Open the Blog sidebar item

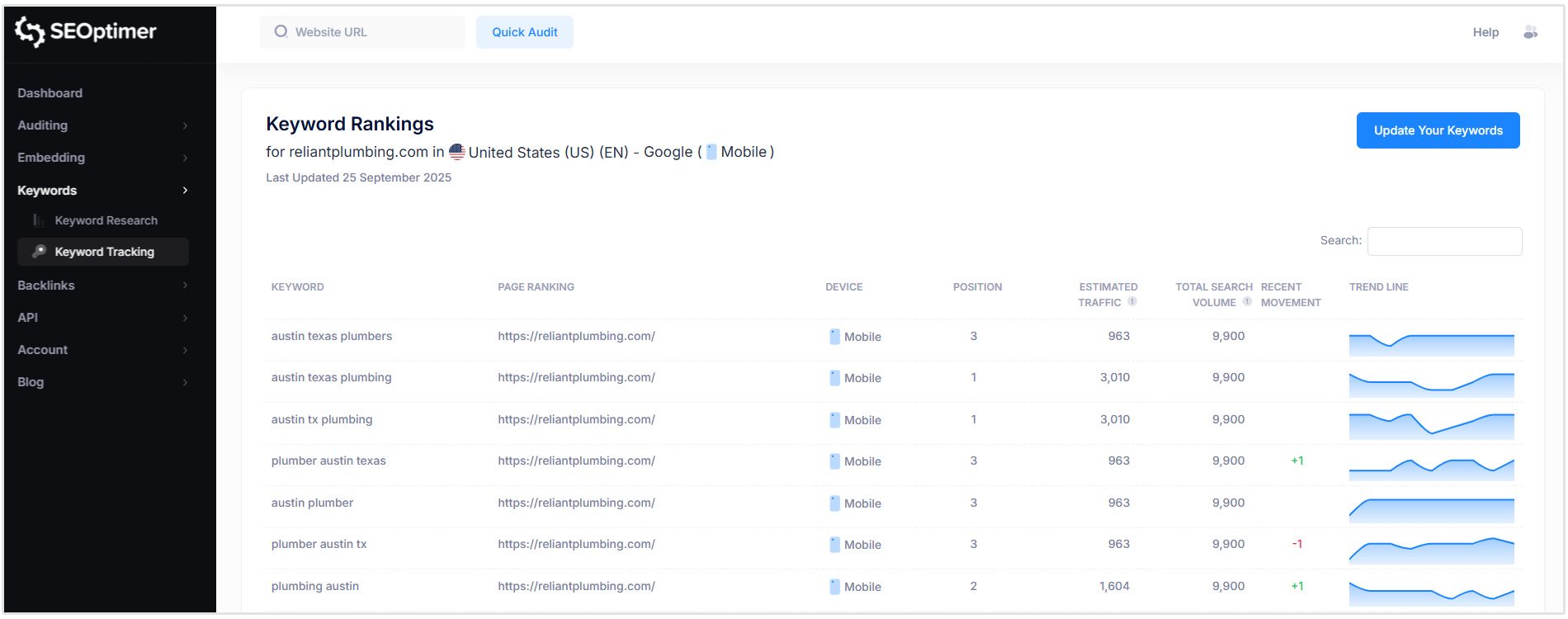[x=31, y=382]
